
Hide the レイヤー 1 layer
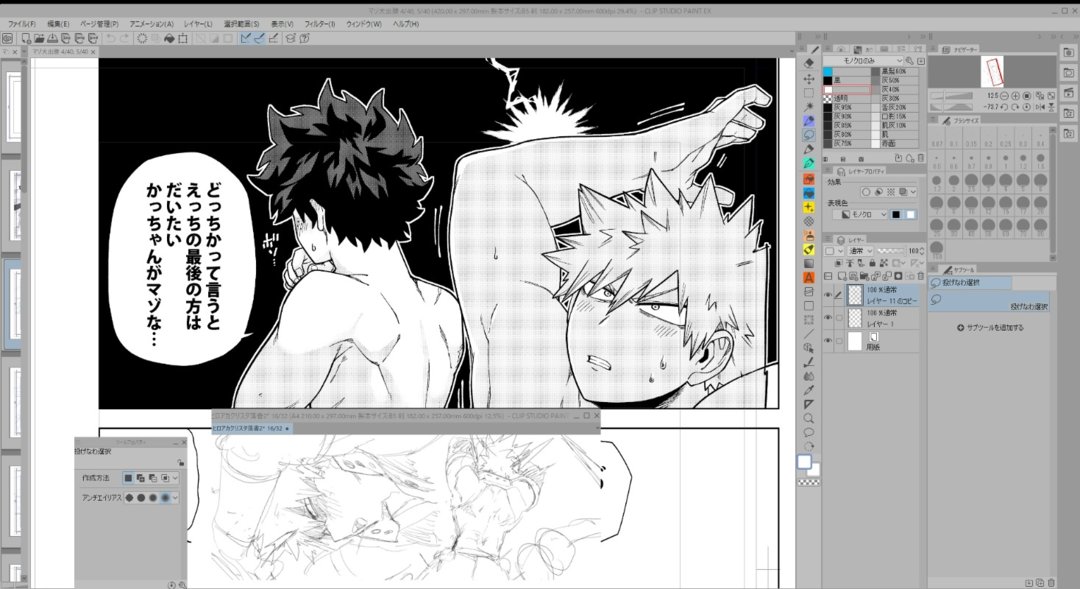[x=828, y=318]
